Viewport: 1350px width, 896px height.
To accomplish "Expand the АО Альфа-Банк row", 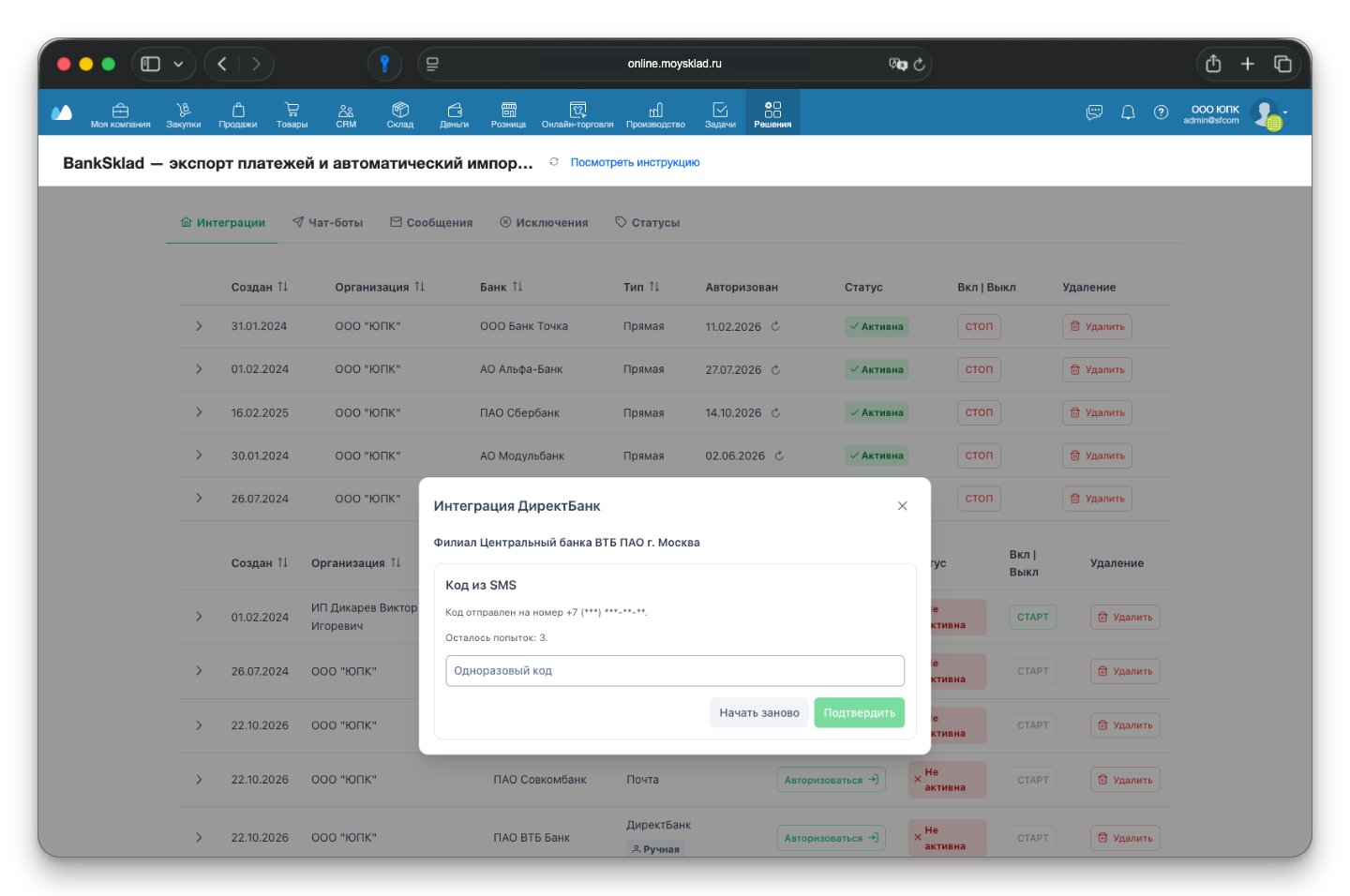I will pyautogui.click(x=199, y=369).
